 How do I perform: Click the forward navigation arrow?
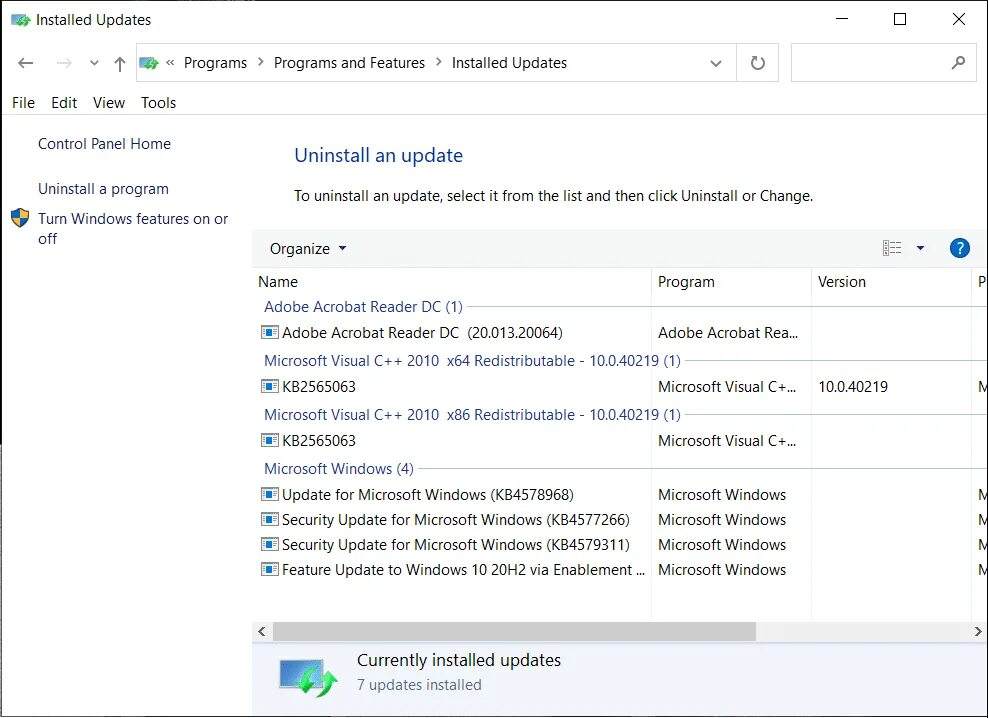(x=64, y=63)
